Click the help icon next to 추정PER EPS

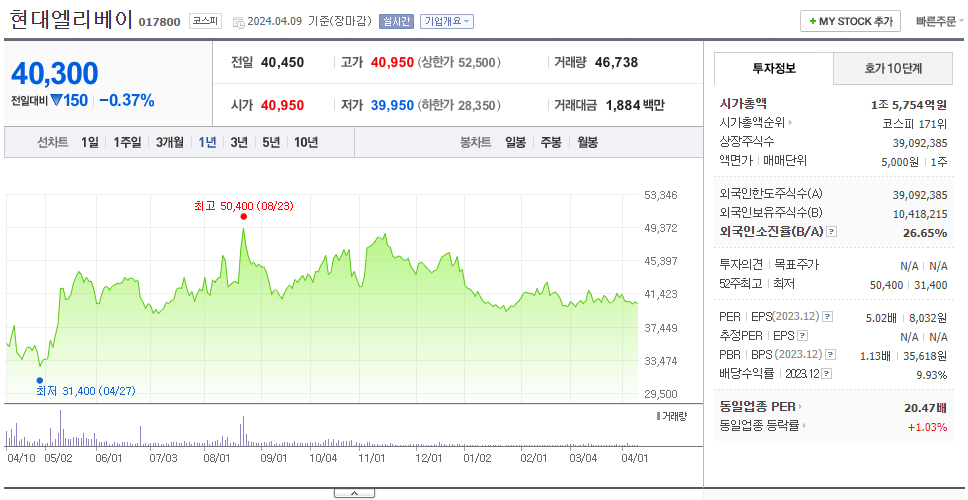point(802,336)
